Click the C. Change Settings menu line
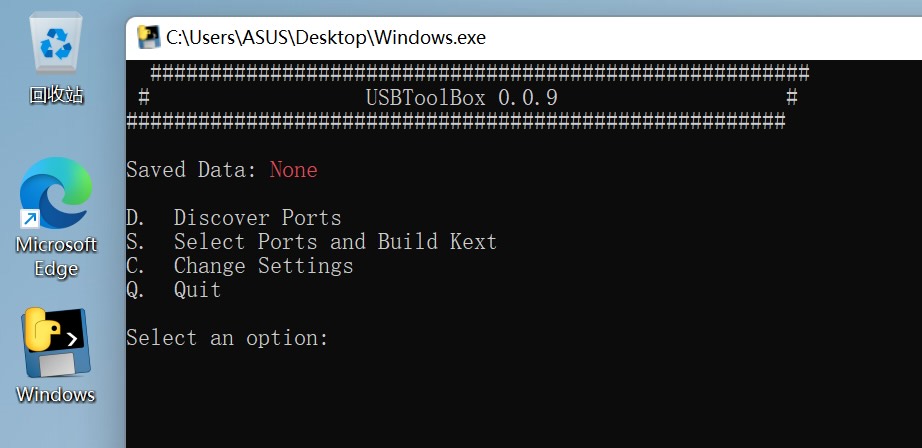 tap(239, 266)
